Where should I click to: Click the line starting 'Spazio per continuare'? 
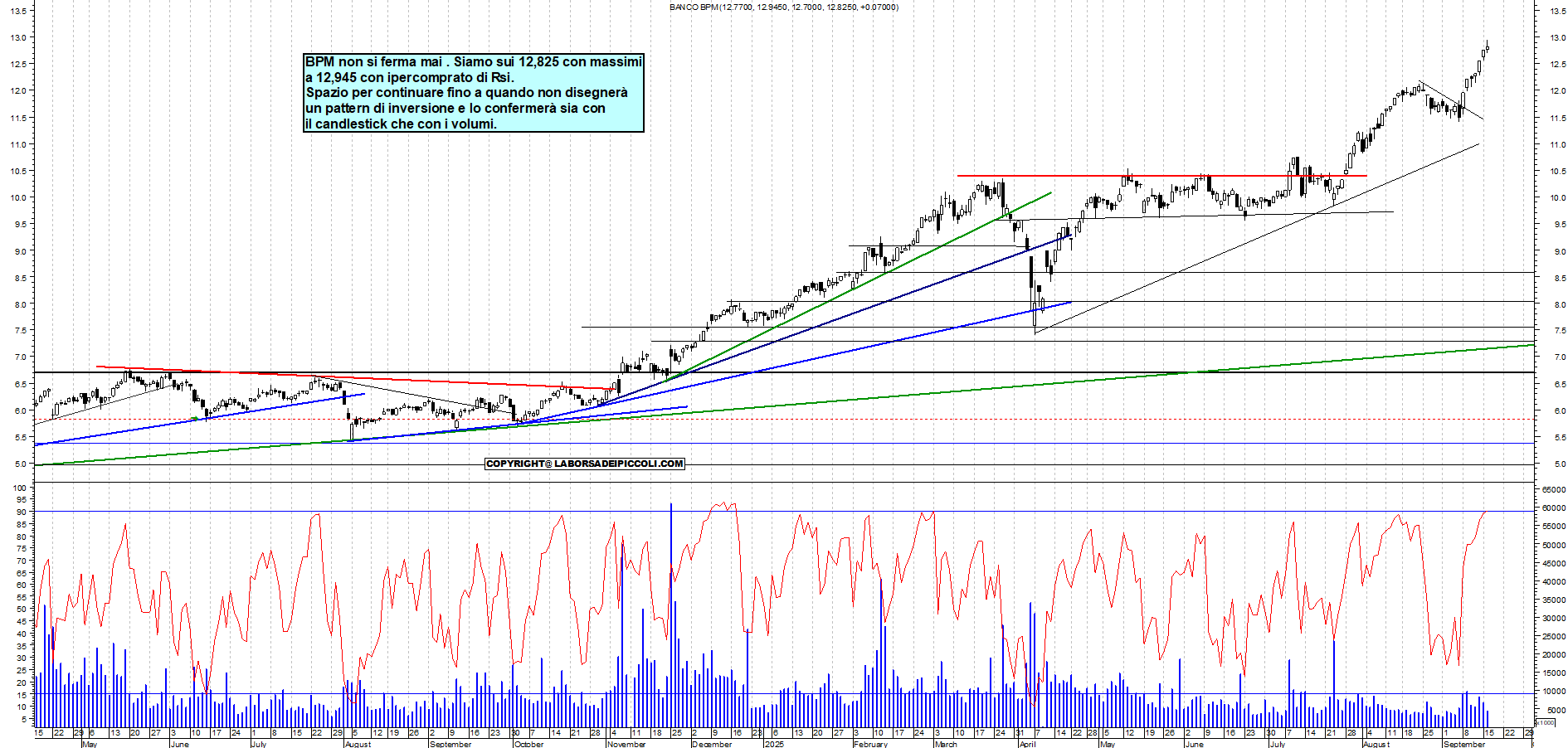click(466, 92)
